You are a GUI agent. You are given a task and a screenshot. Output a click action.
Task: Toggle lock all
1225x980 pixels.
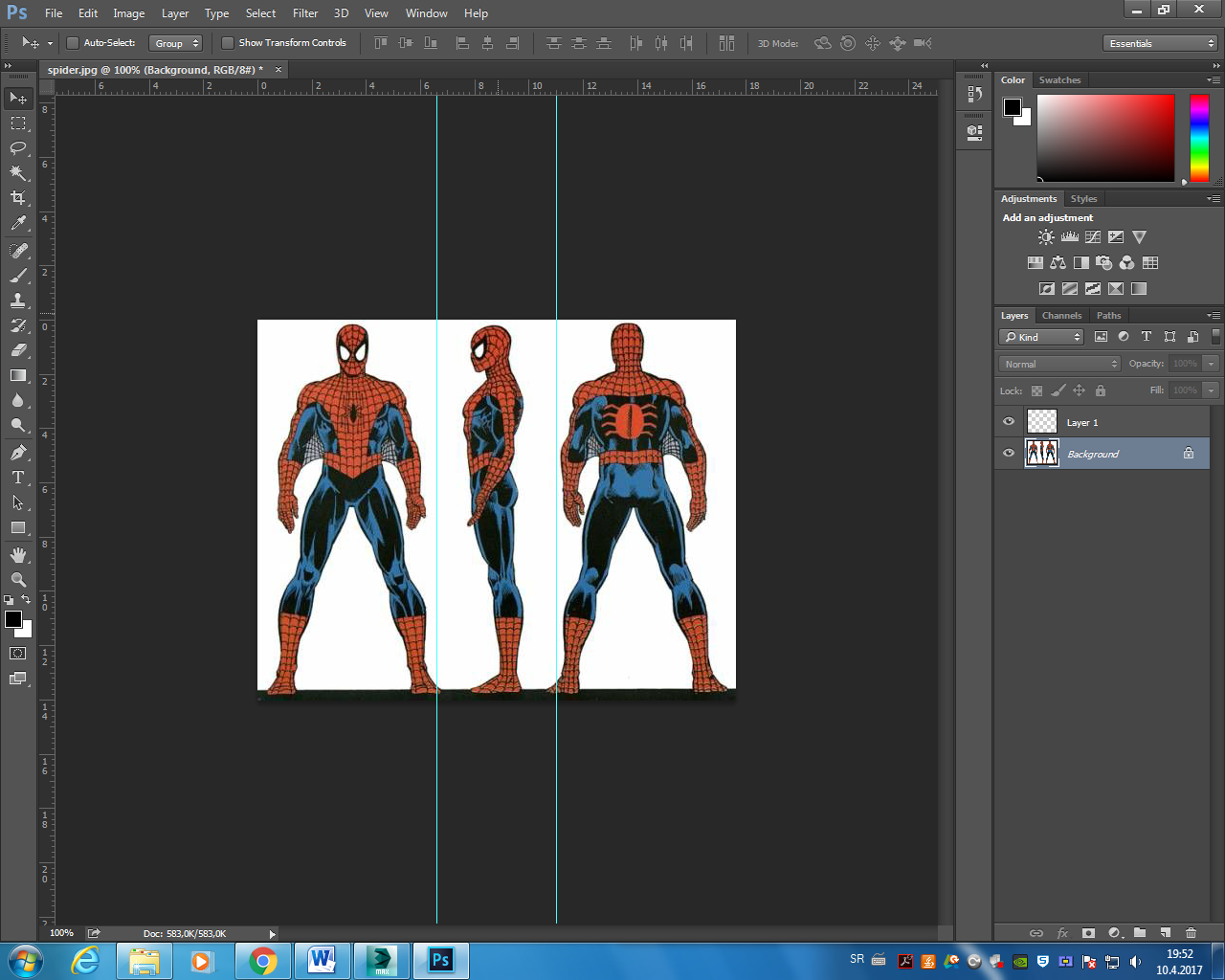[x=1100, y=390]
